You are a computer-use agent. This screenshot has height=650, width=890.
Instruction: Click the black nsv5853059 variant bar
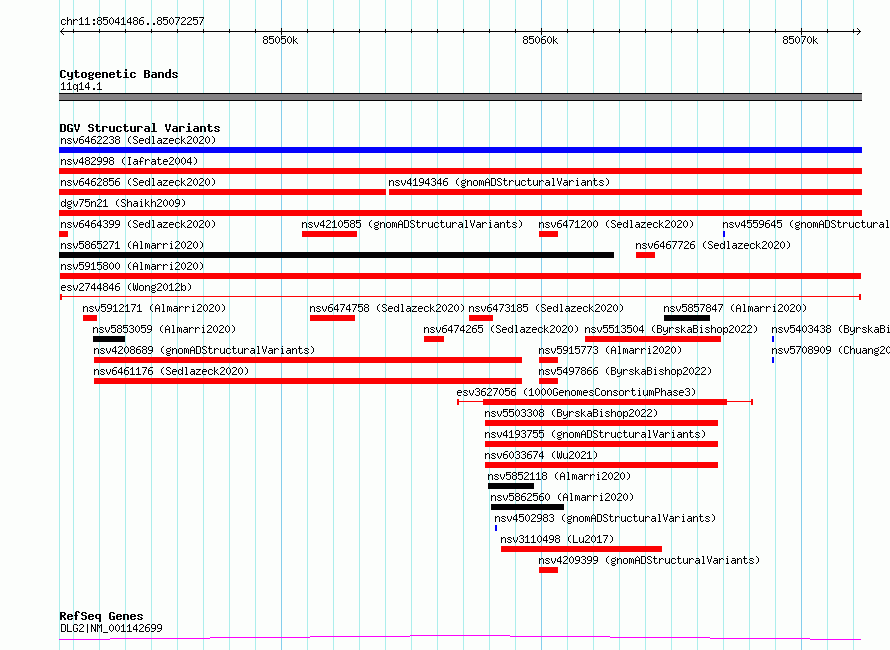click(x=109, y=339)
